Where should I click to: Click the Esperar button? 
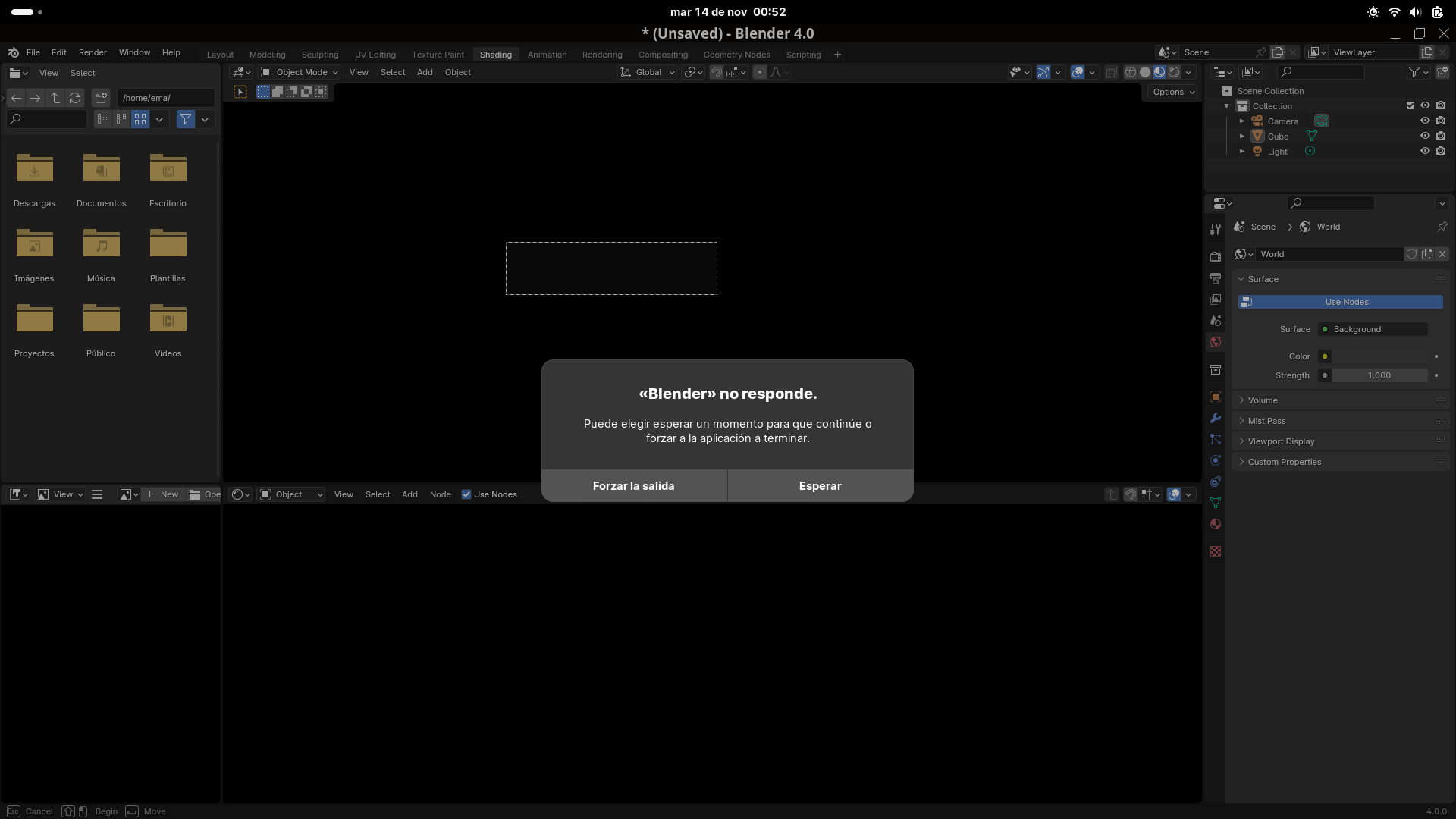[821, 486]
